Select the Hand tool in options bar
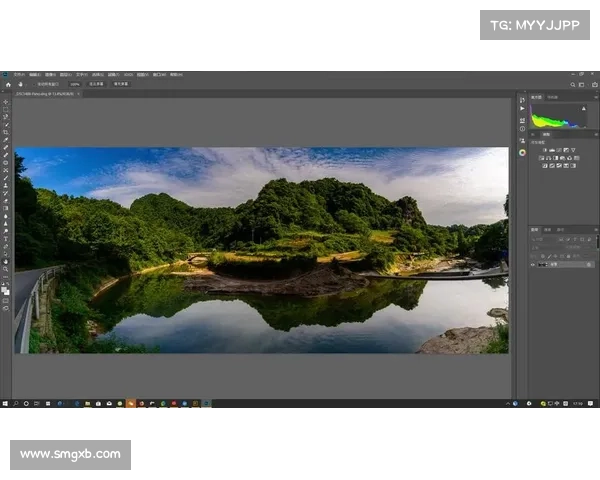This screenshot has height=480, width=600. (18, 84)
